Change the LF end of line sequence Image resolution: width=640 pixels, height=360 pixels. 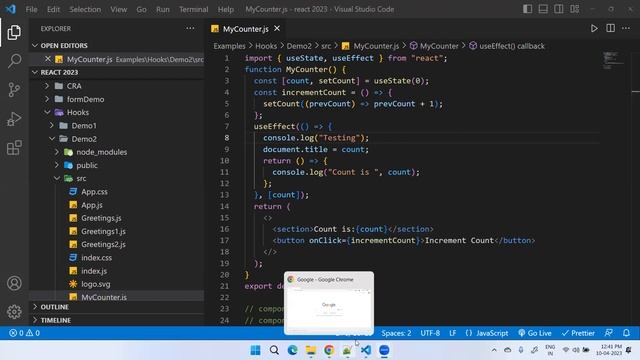point(453,333)
